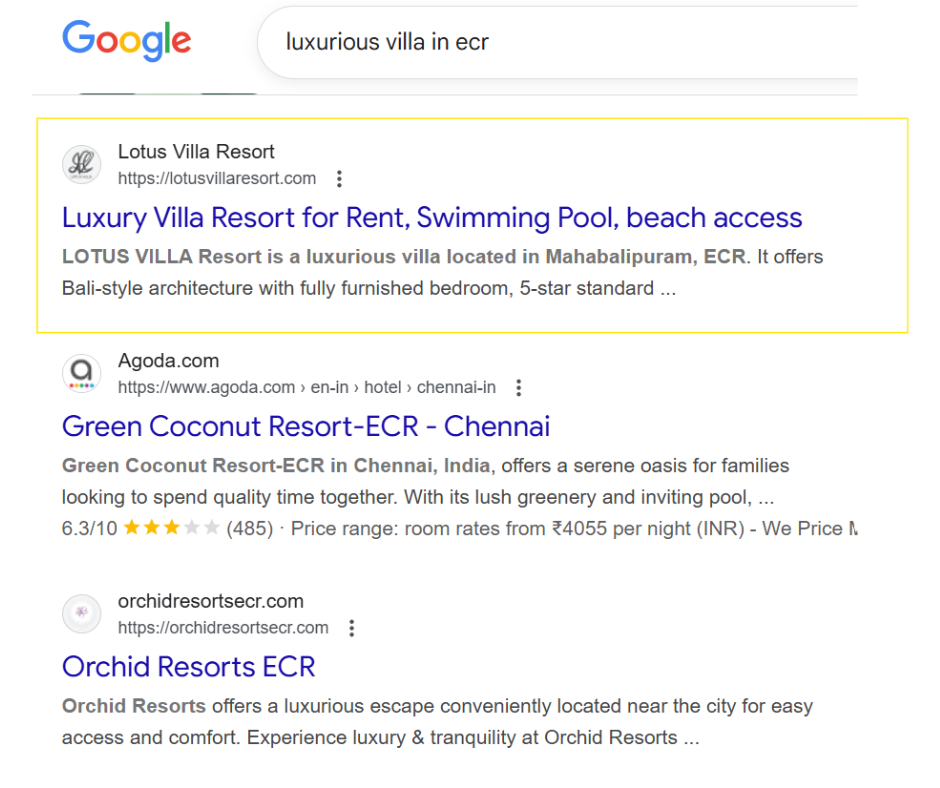Click the star rating for Green Coconut Resort

tap(170, 528)
